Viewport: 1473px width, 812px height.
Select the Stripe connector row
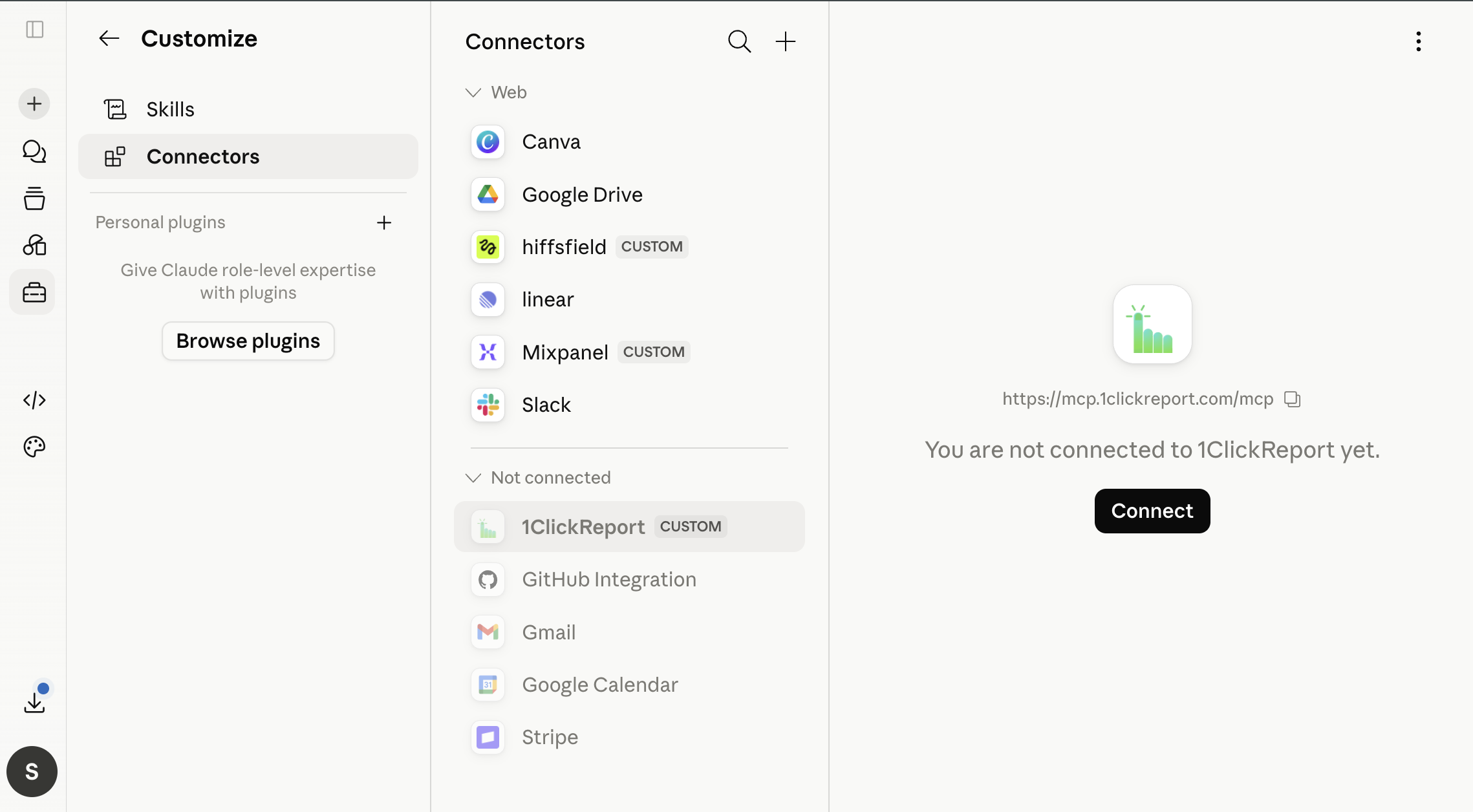[629, 737]
